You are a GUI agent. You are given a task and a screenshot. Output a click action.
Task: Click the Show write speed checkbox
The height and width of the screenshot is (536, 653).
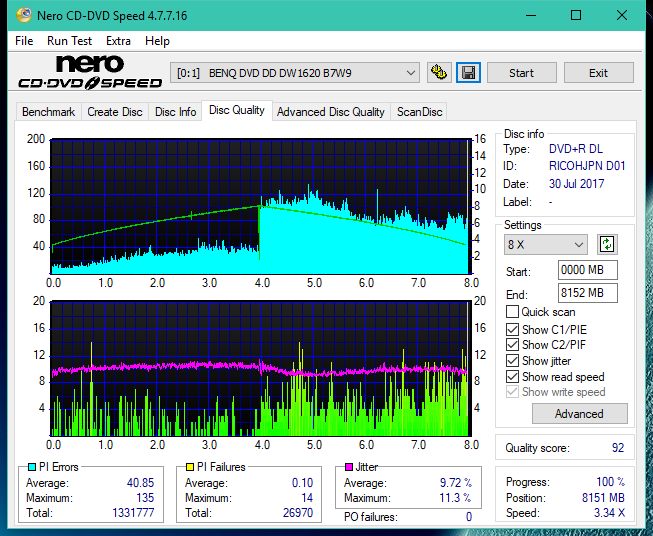tap(512, 392)
